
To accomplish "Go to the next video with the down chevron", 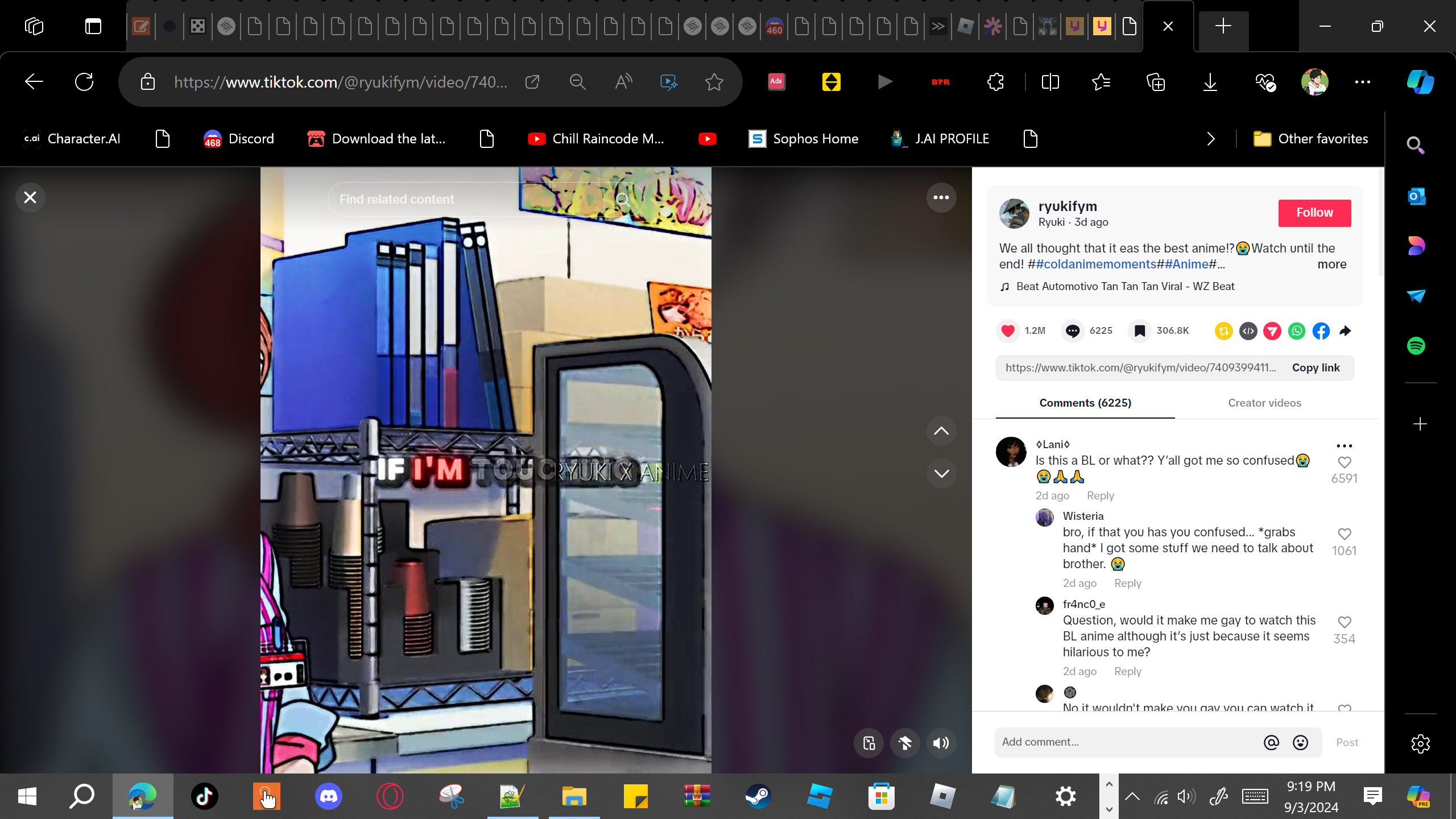I will tap(941, 473).
